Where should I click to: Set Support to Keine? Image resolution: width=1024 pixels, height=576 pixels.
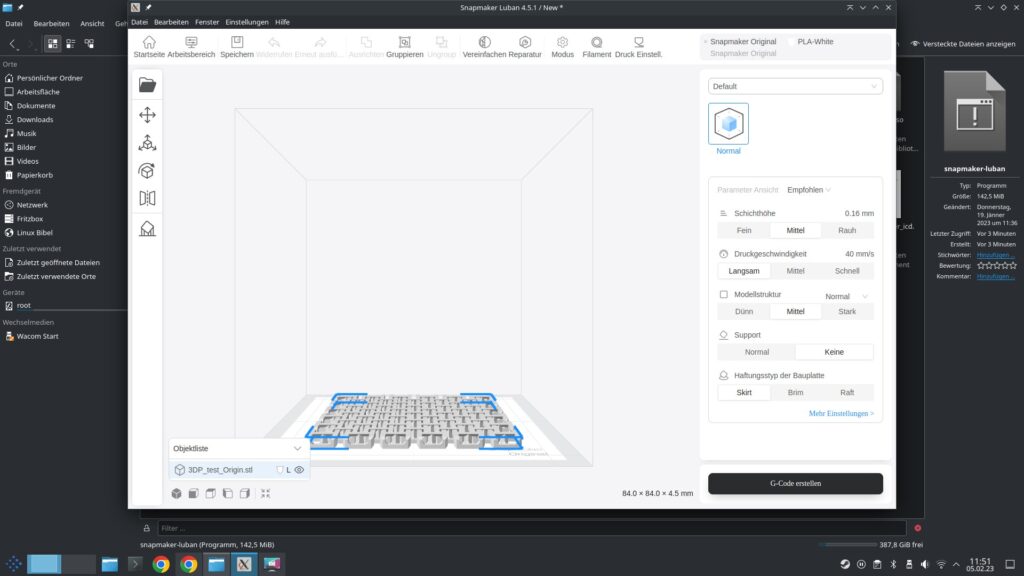coord(834,352)
